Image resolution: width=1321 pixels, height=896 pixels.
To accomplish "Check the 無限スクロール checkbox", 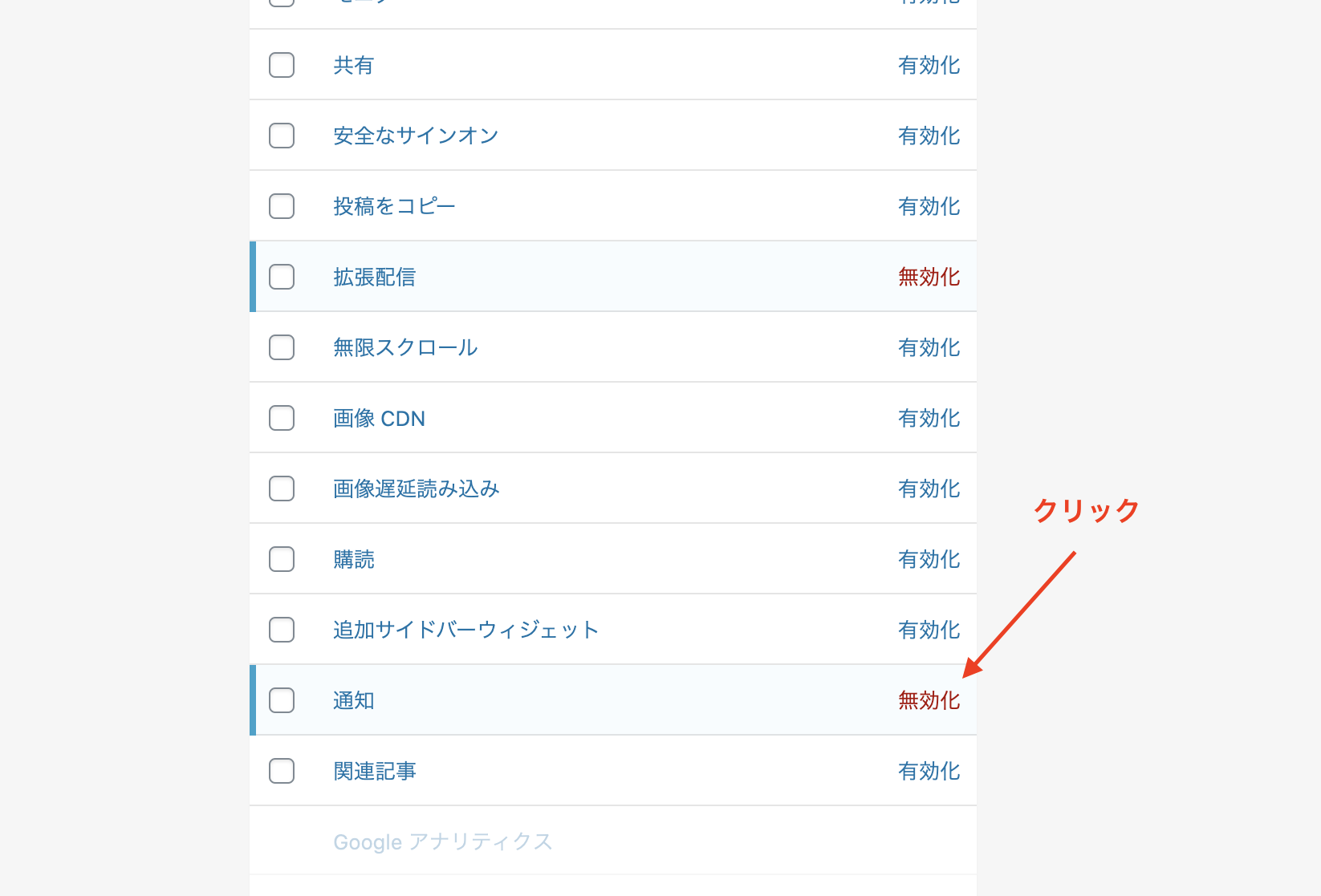I will (x=282, y=347).
